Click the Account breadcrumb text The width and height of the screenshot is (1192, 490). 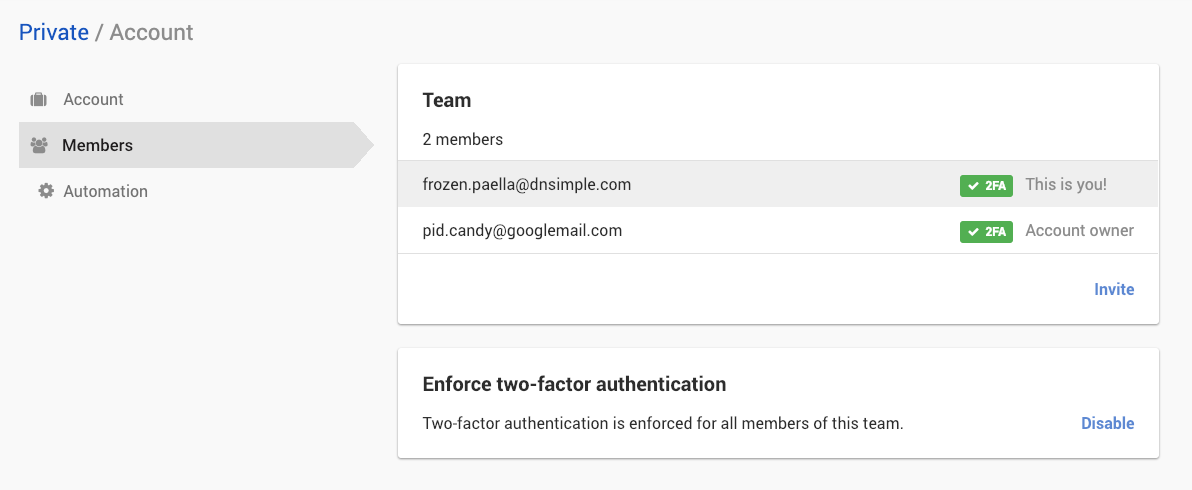click(151, 32)
